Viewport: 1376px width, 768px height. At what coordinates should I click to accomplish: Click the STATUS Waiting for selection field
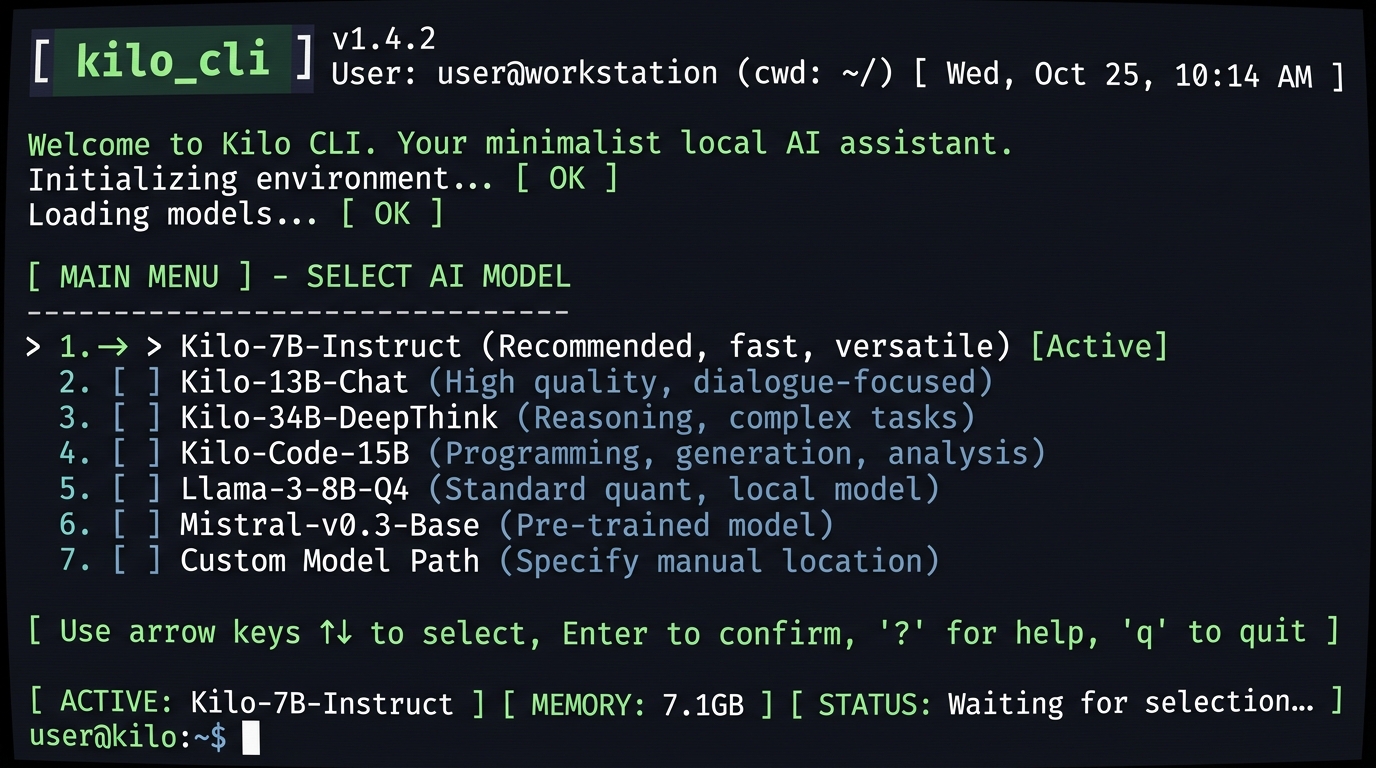point(1066,703)
